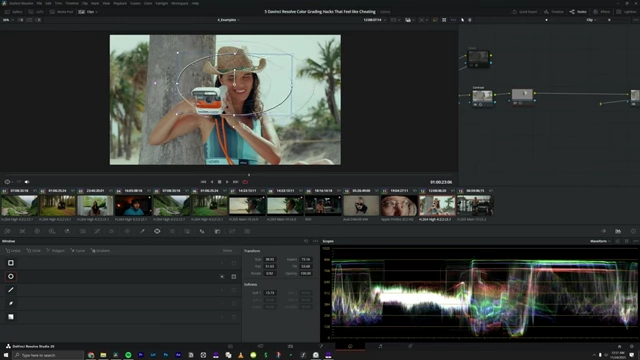The height and width of the screenshot is (360, 640).
Task: Click the Camera Raw palette icon
Action: 7,231
